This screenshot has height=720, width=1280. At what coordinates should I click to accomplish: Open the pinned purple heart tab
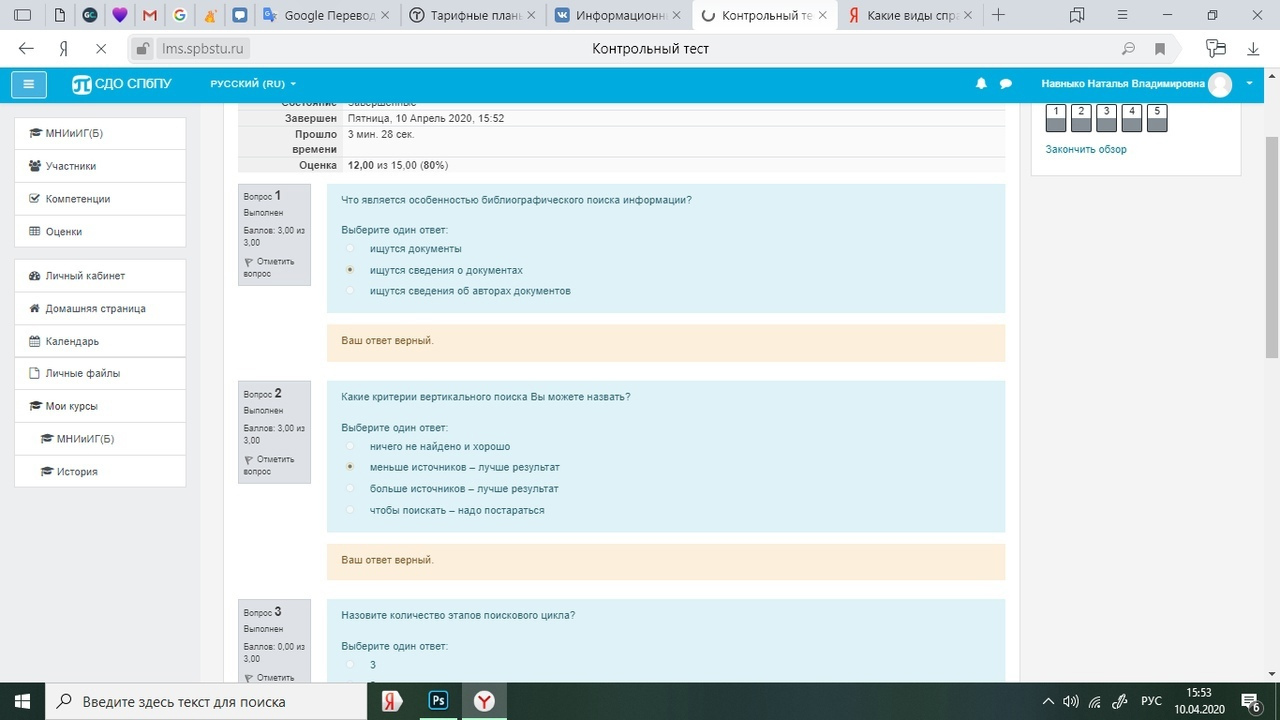(x=119, y=15)
